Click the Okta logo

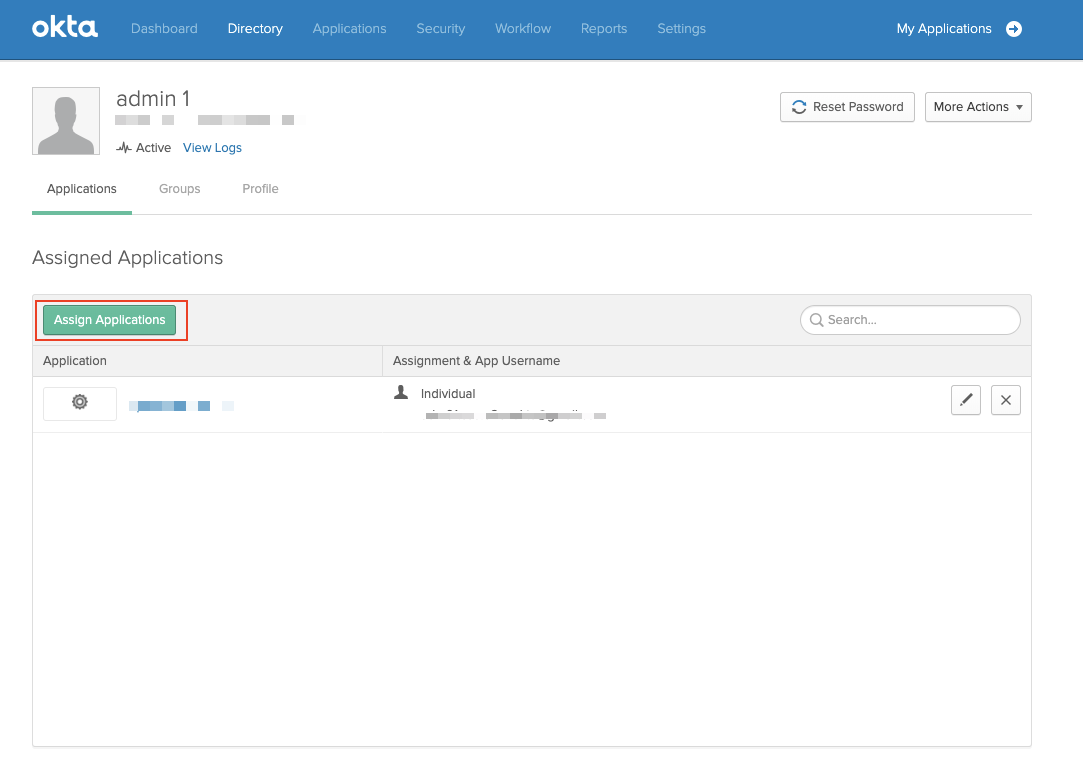click(x=65, y=28)
